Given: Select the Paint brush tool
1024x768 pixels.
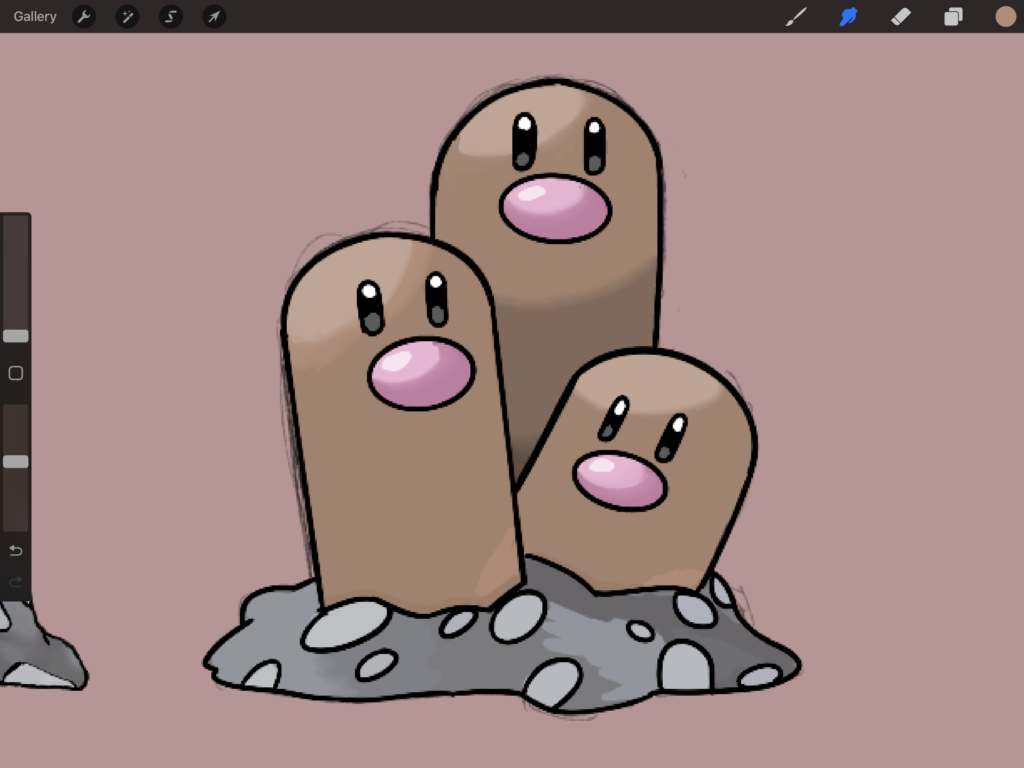Looking at the screenshot, I should 795,16.
